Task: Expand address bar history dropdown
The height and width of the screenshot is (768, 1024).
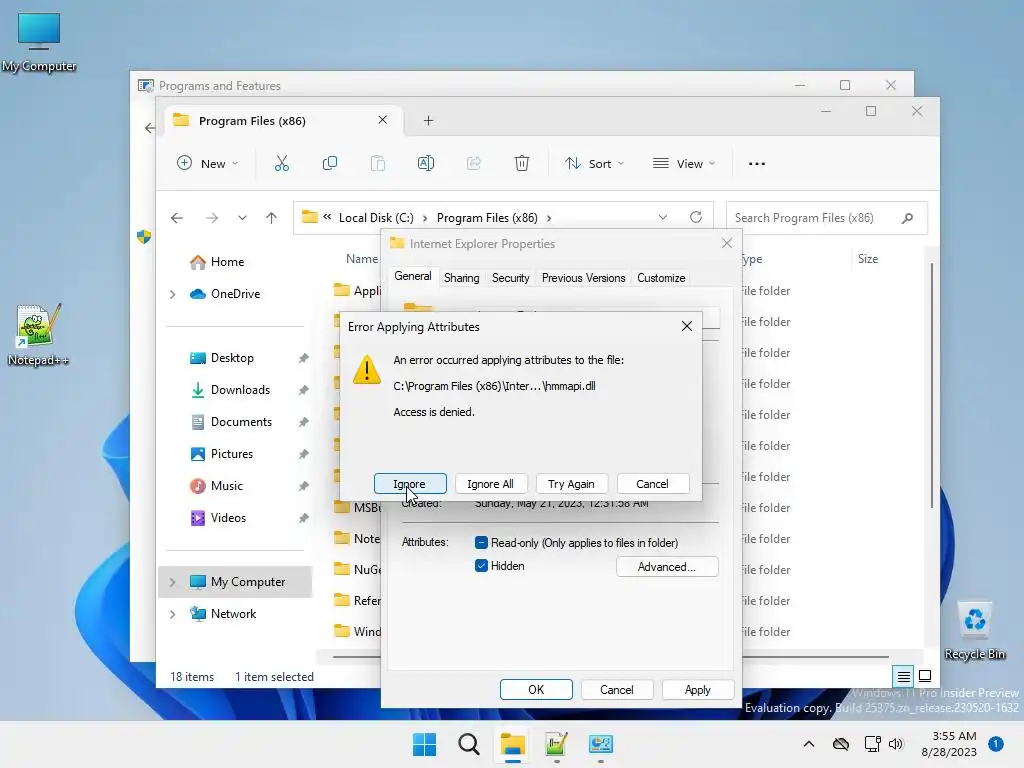Action: [663, 217]
